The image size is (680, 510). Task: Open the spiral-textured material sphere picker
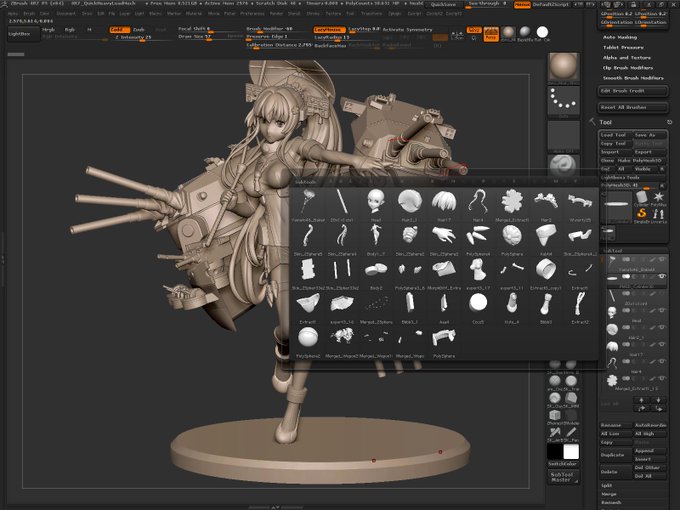563,167
